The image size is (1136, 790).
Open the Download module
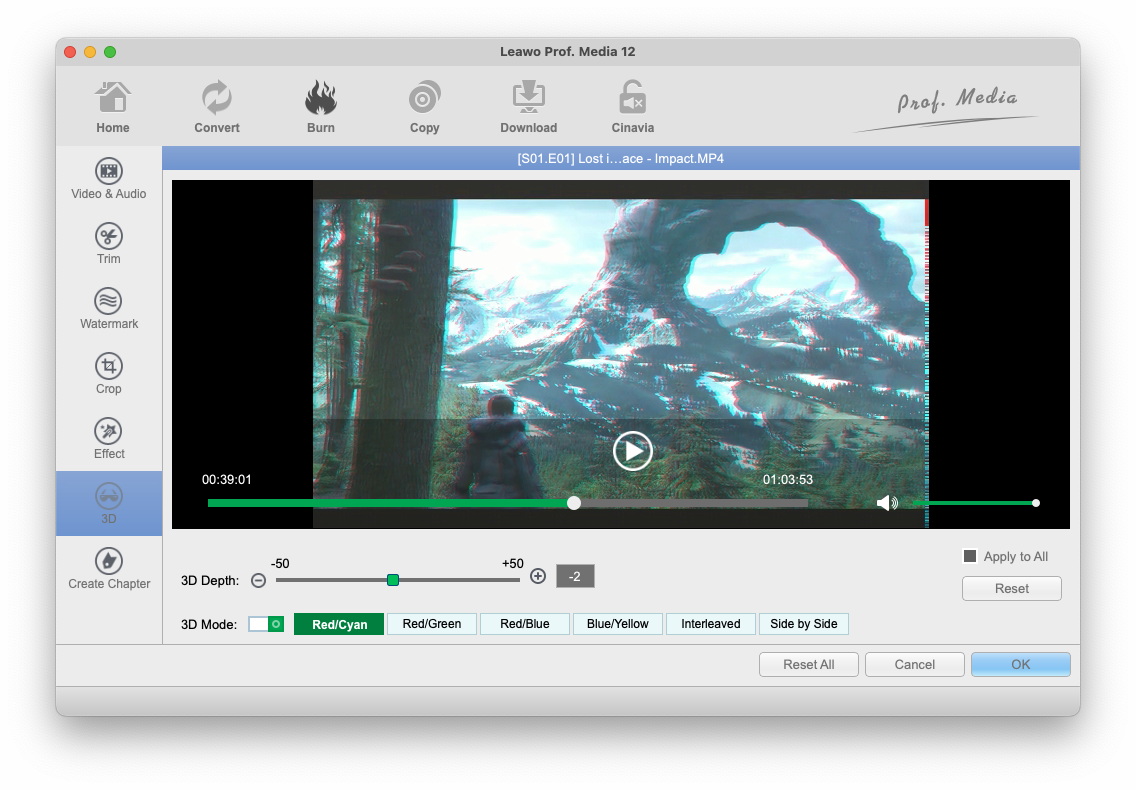(529, 108)
